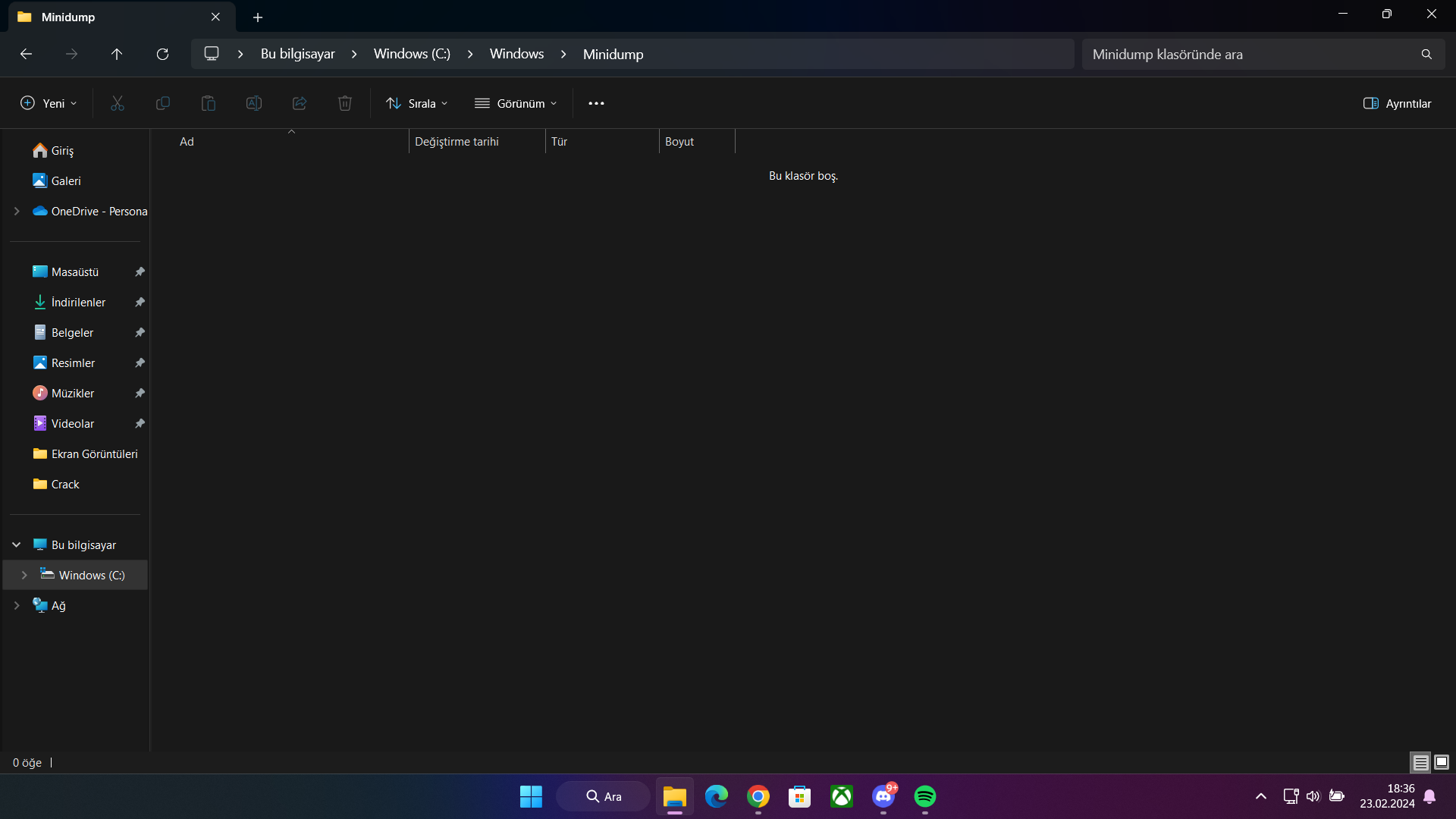
Task: Click the Rename icon in toolbar
Action: click(254, 103)
